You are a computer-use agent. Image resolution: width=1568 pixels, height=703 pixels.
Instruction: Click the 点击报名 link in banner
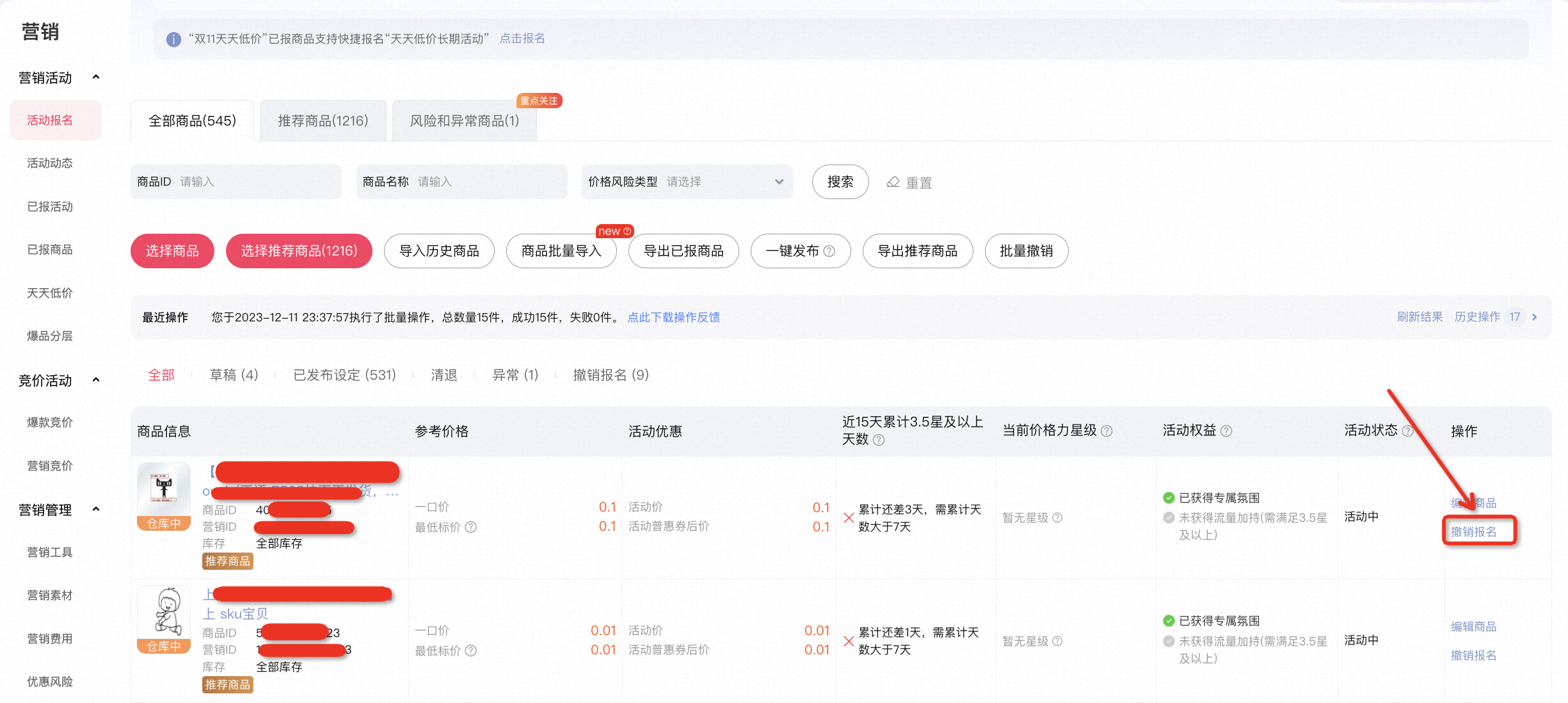click(522, 38)
